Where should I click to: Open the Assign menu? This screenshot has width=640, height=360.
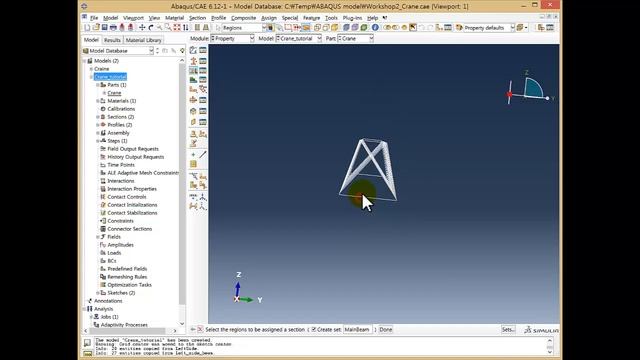coord(269,18)
